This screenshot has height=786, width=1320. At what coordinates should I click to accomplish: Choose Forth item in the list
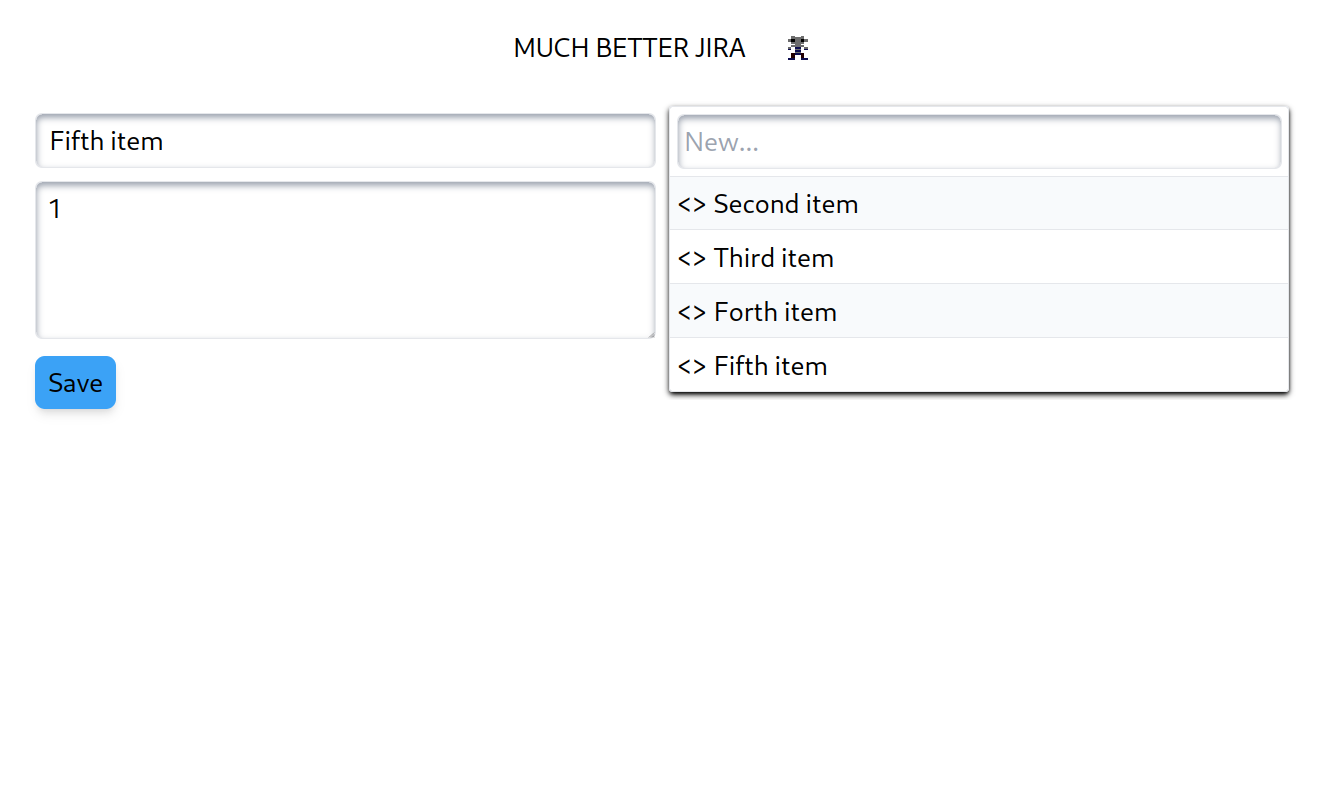click(978, 312)
